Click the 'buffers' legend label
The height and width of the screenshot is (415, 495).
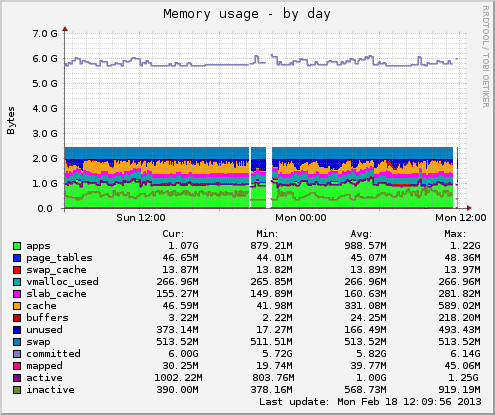coord(47,318)
